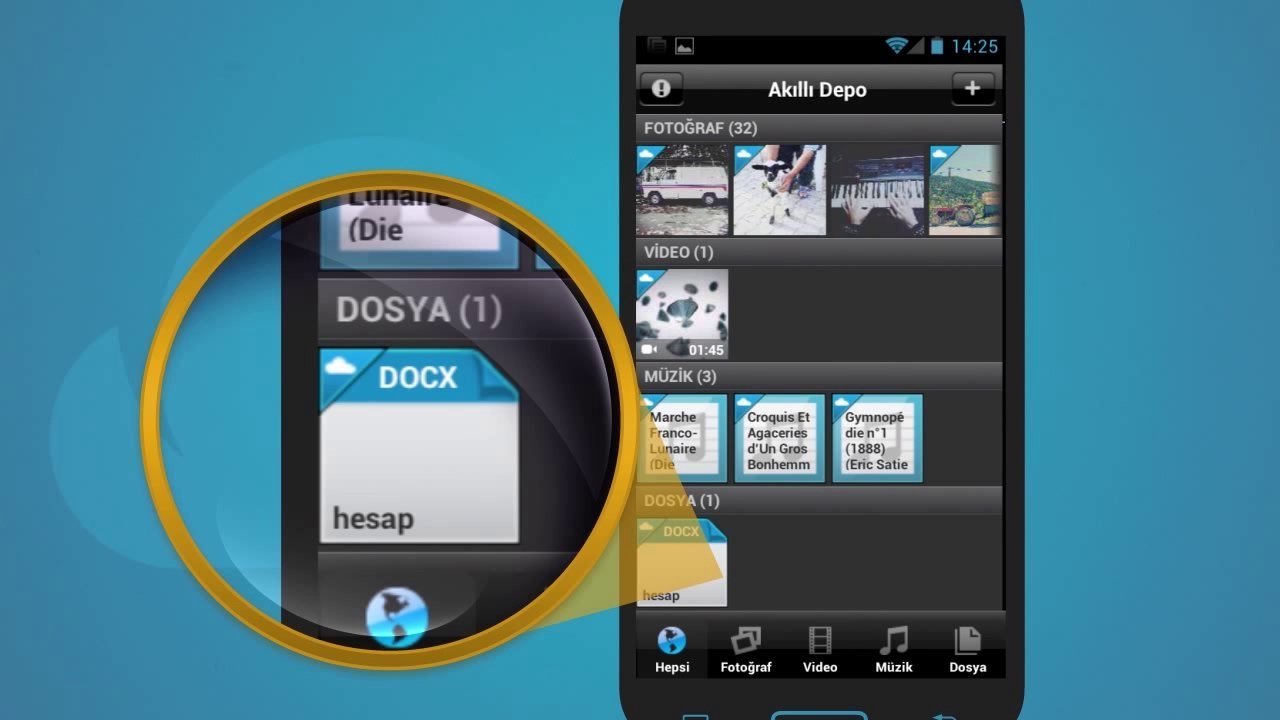Open the Croquis Et Agaceries music file
This screenshot has width=1280, height=720.
tap(780, 439)
